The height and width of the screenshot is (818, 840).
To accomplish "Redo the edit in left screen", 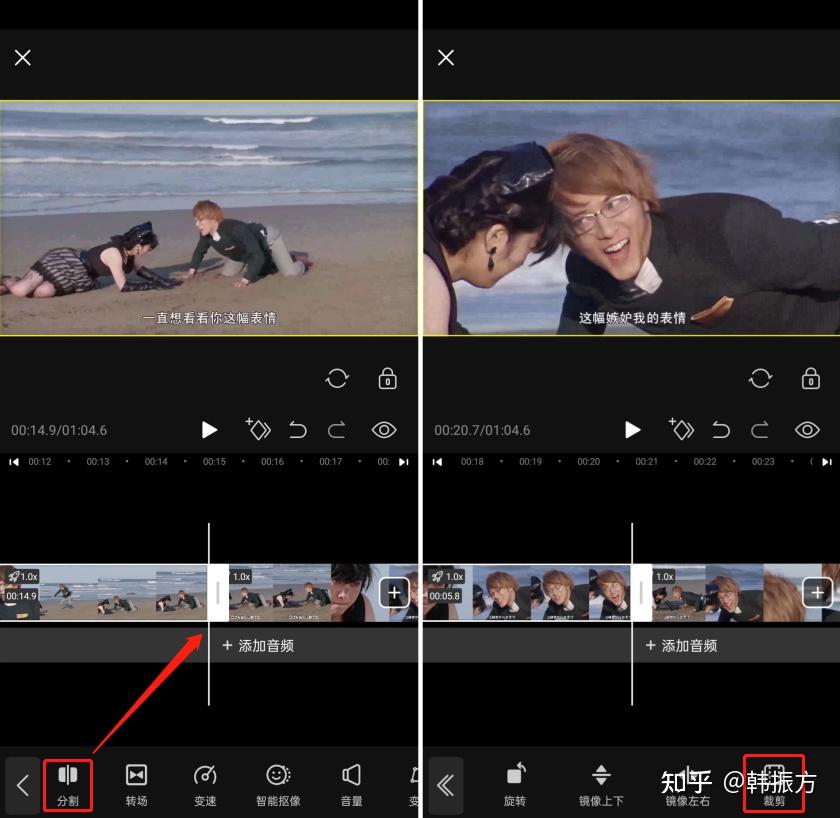I will pos(336,430).
